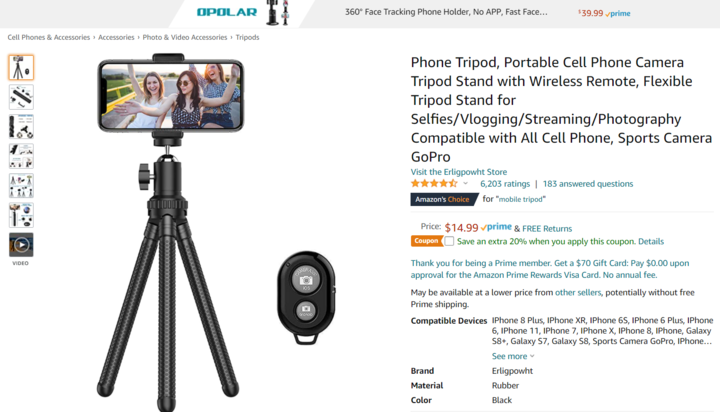Select the fifth product thumbnail
This screenshot has width=720, height=412.
[x=21, y=186]
